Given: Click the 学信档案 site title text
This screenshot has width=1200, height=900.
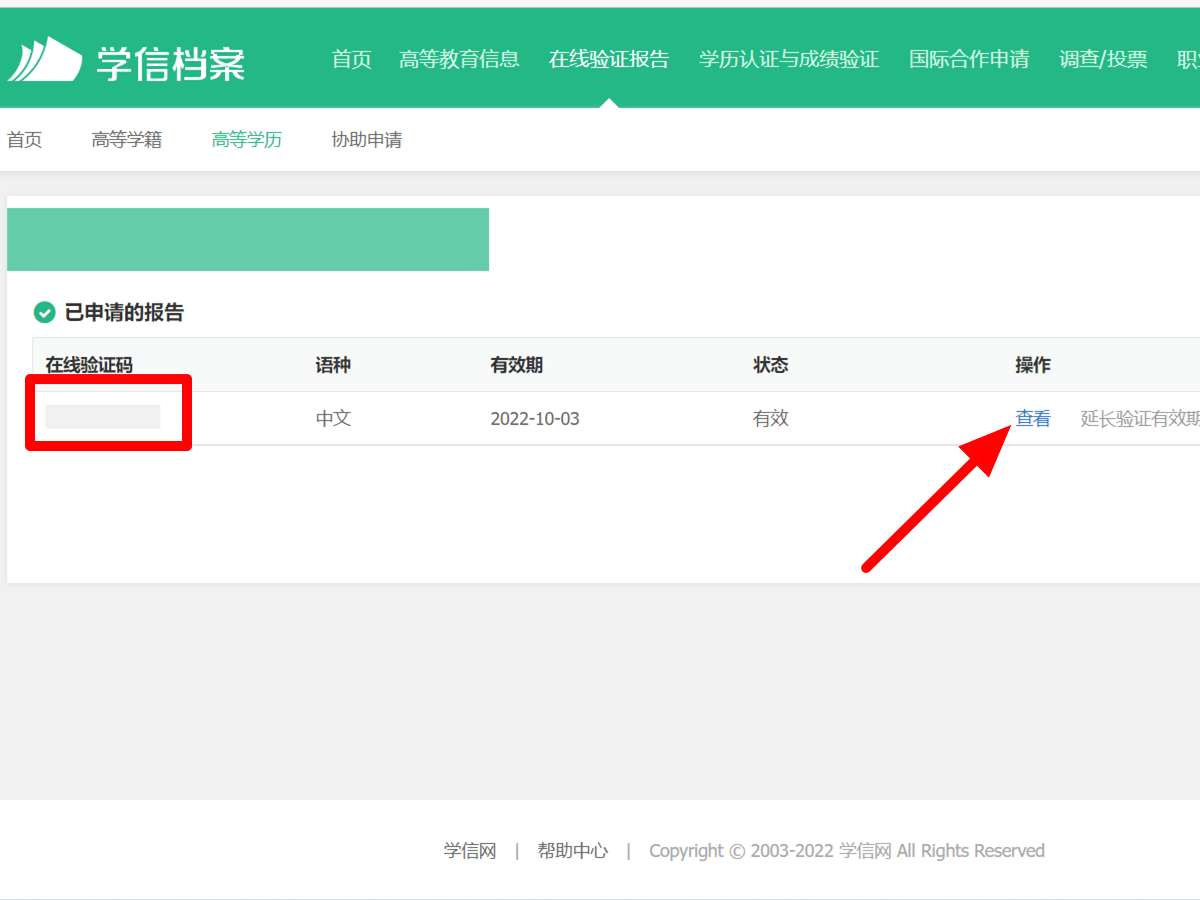Looking at the screenshot, I should pyautogui.click(x=171, y=62).
